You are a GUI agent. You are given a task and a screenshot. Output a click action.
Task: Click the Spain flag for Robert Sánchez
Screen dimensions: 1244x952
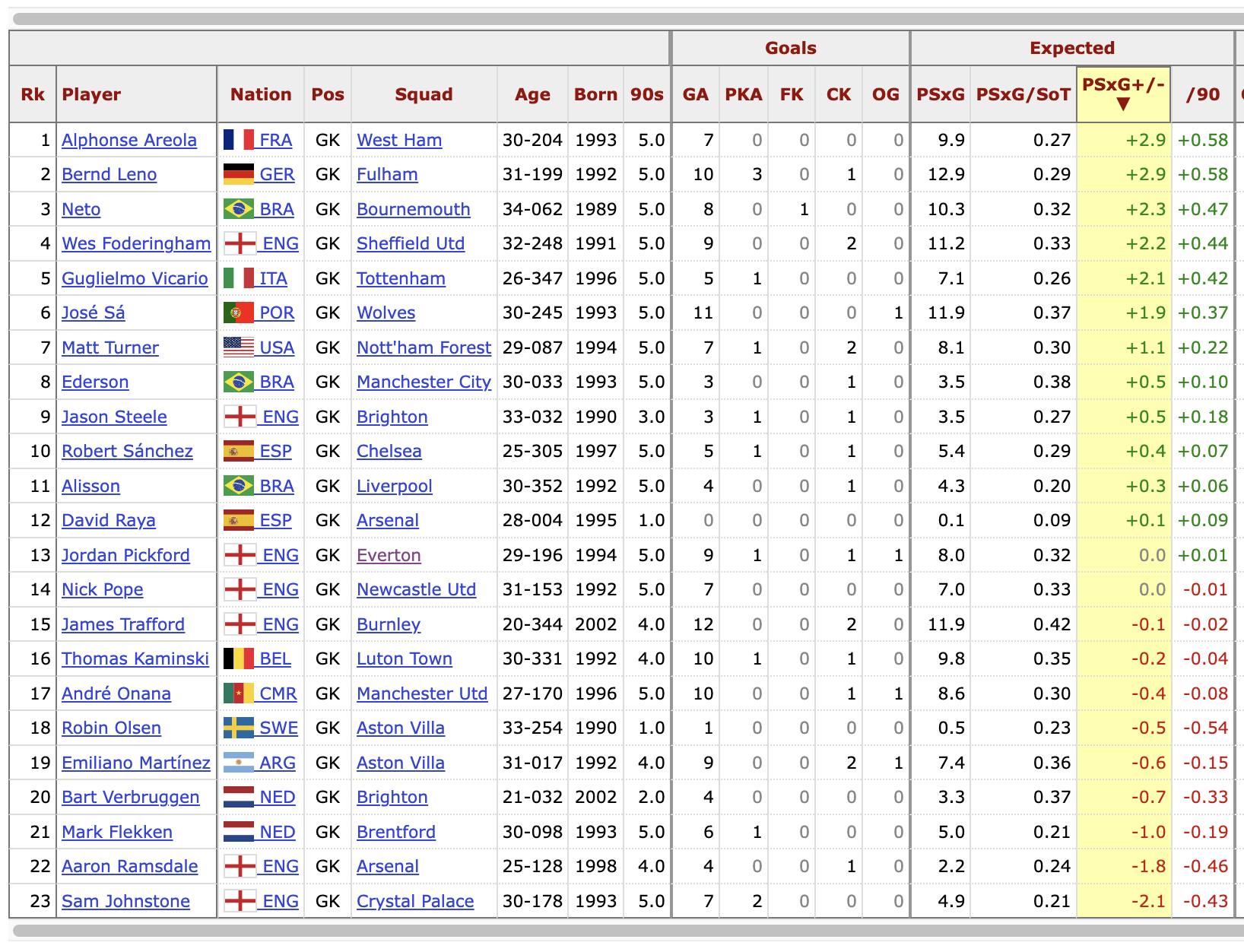239,451
